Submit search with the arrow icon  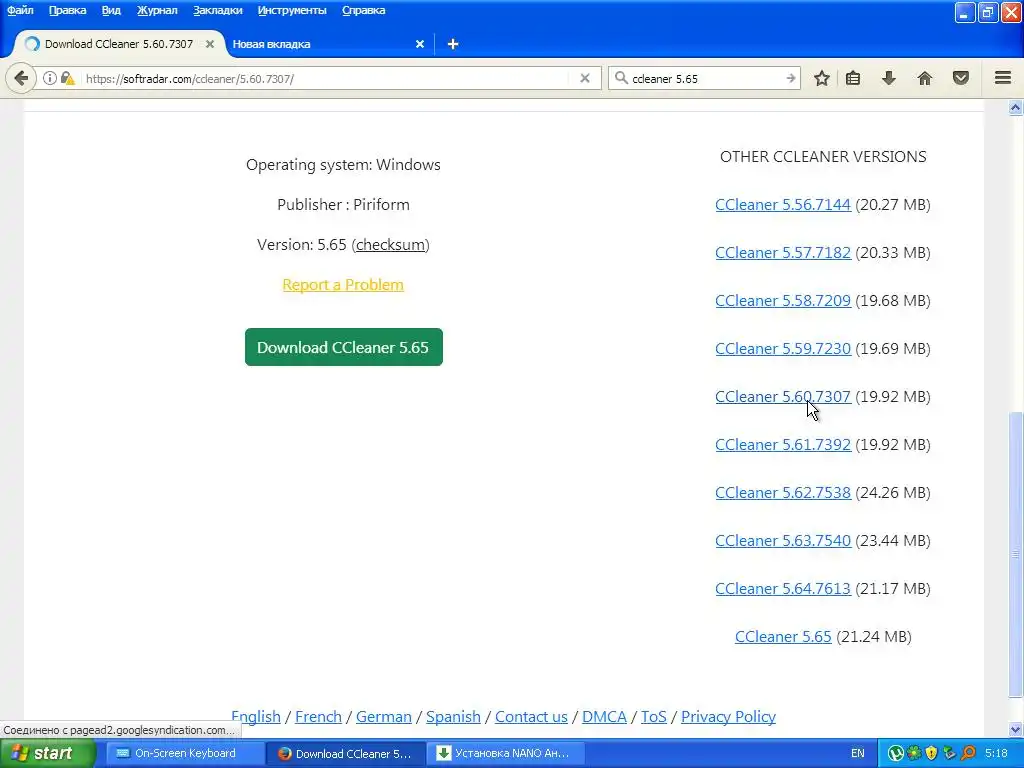(x=790, y=78)
